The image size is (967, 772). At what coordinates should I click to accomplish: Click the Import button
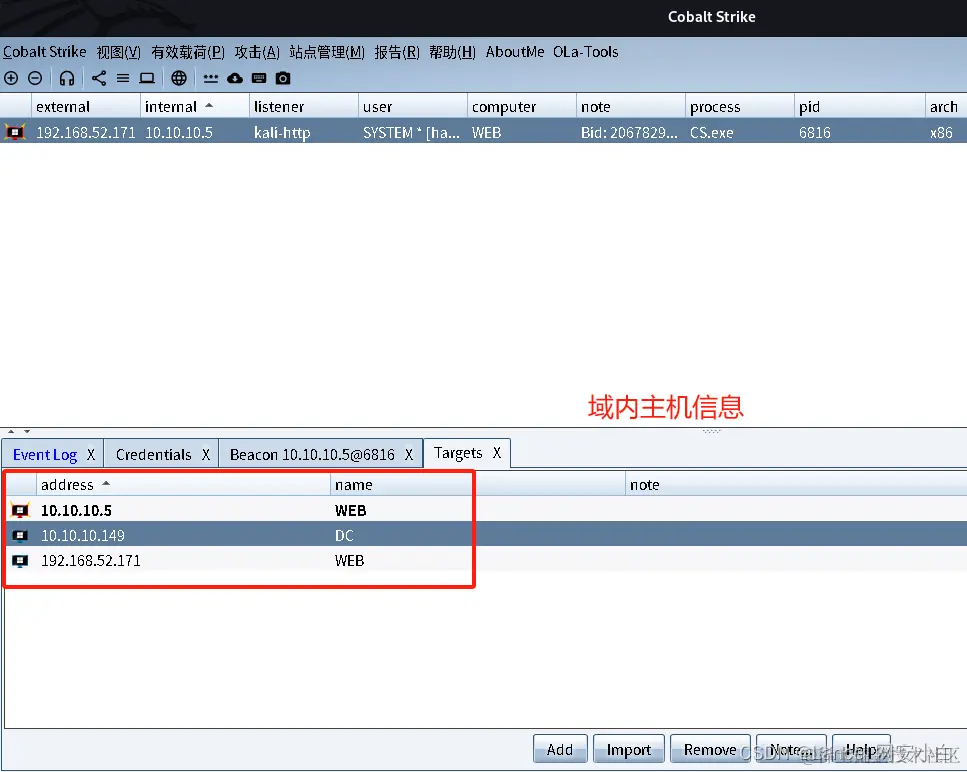(x=628, y=749)
